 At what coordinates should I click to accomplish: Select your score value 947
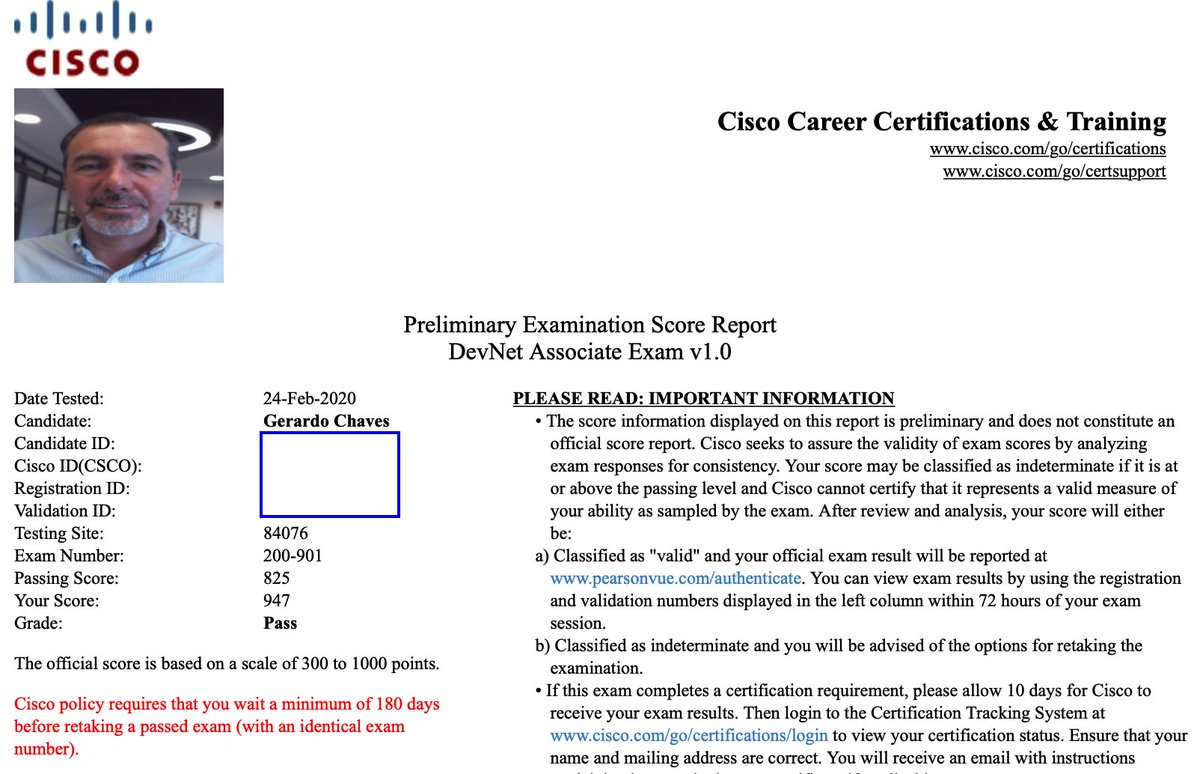[276, 601]
